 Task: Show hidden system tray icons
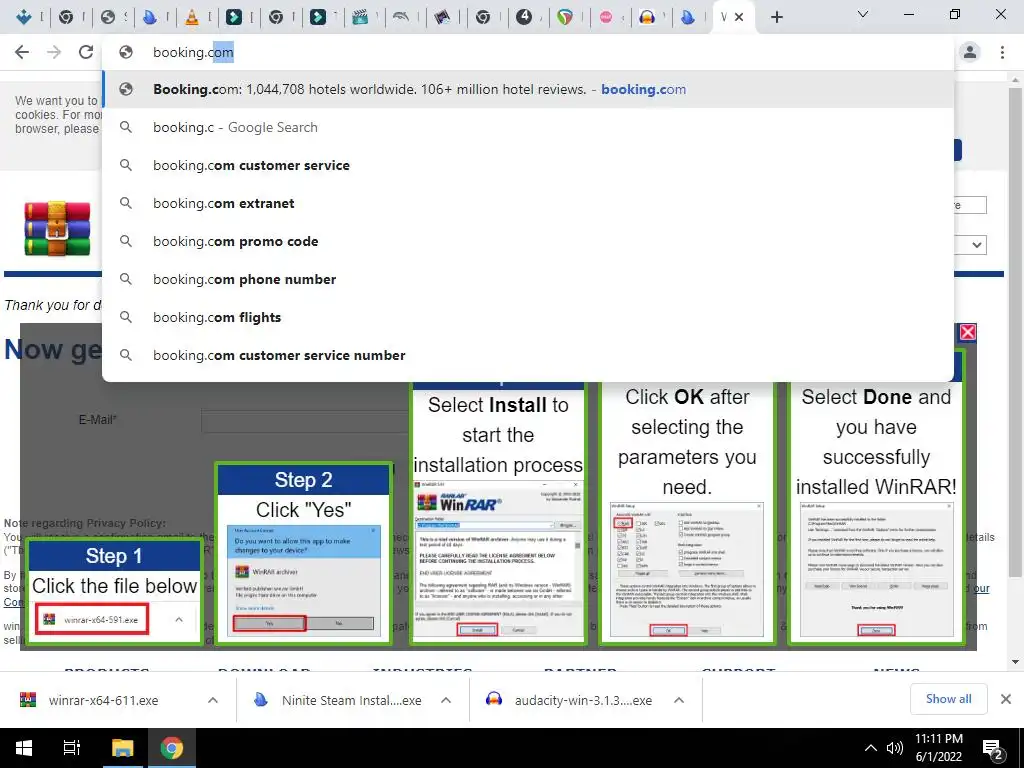click(871, 748)
